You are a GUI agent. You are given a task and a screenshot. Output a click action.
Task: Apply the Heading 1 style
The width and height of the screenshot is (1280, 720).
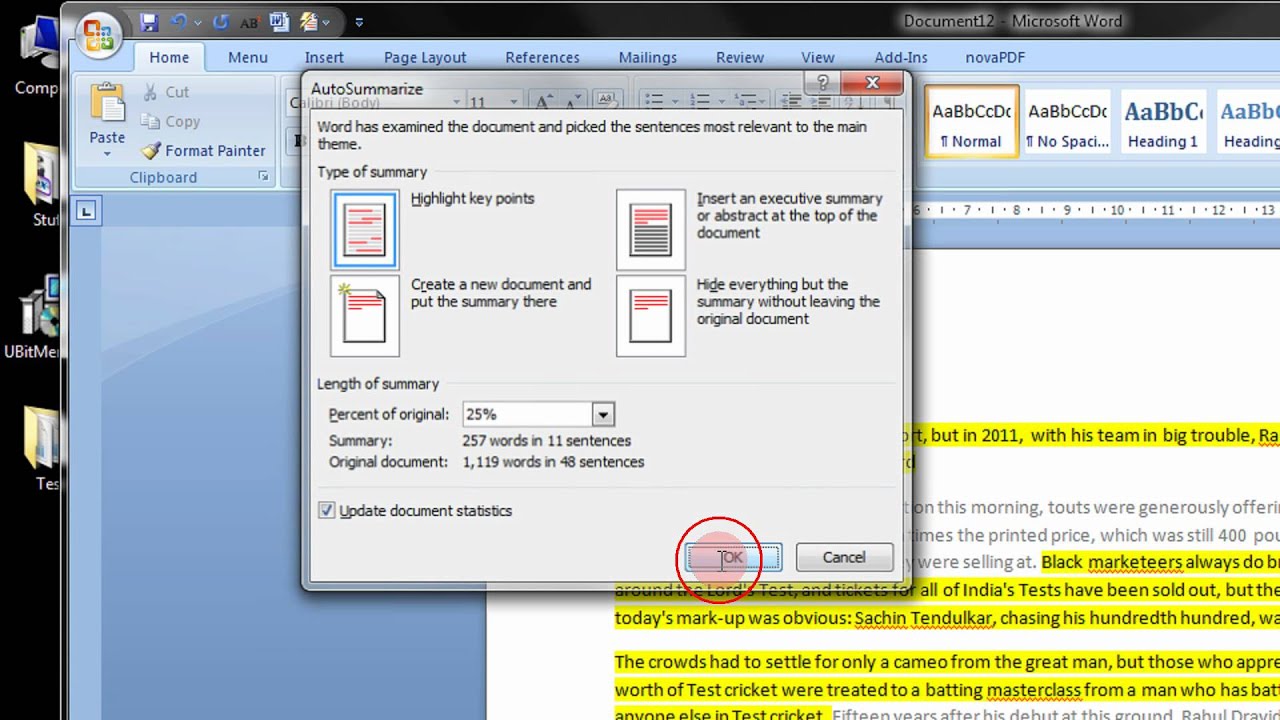[1163, 121]
